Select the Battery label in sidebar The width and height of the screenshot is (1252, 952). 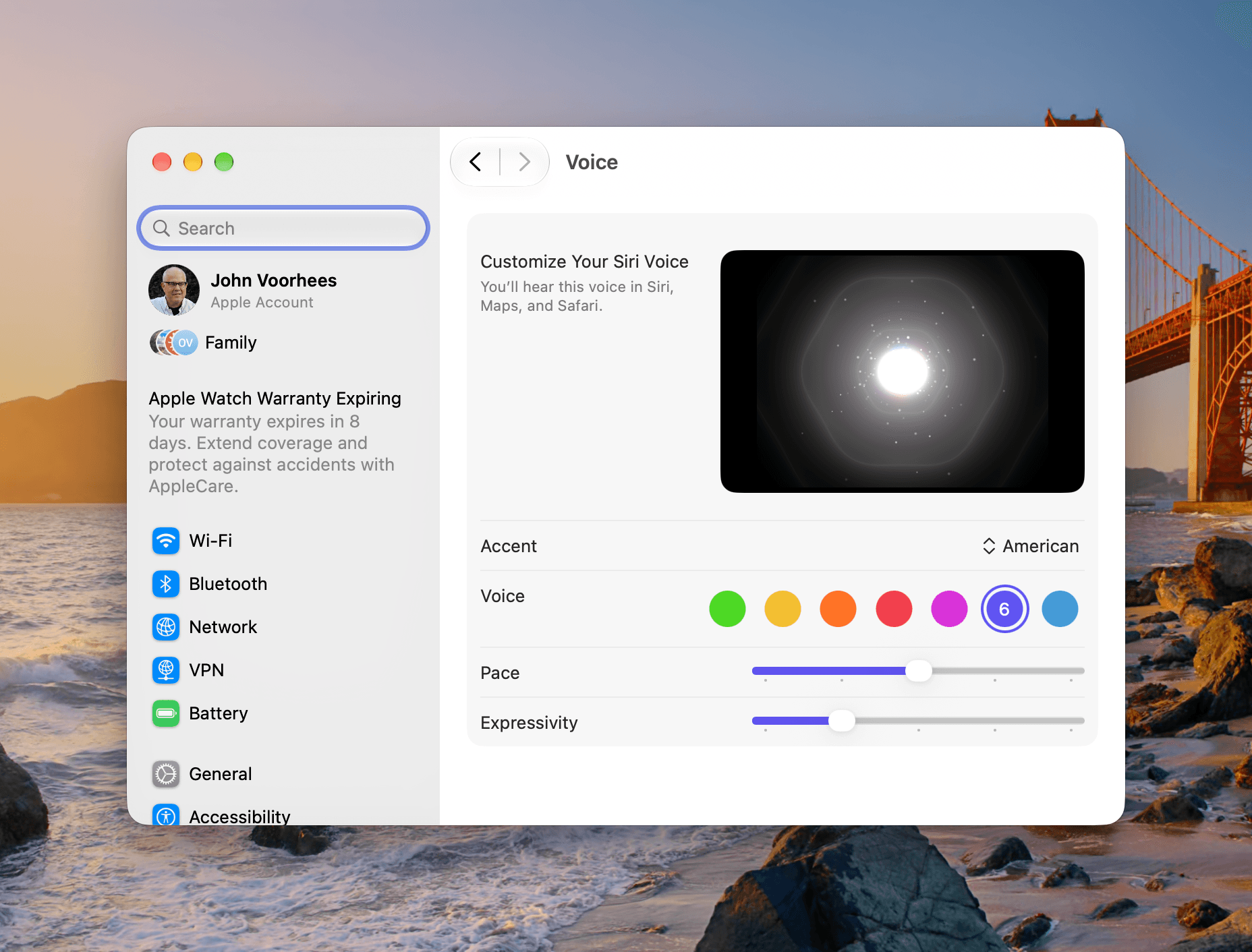click(219, 713)
